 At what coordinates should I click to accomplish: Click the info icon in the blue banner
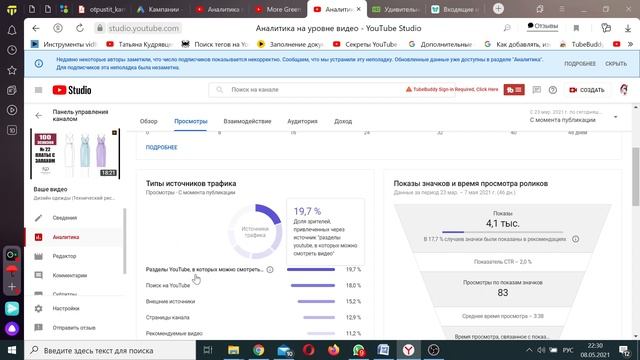[x=39, y=64]
